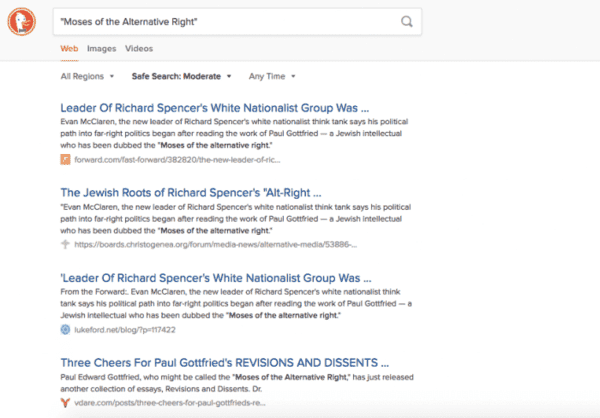Open first result "Leader Of Richard Spencer's White Nationalist Group"
The image size is (600, 418).
click(215, 107)
